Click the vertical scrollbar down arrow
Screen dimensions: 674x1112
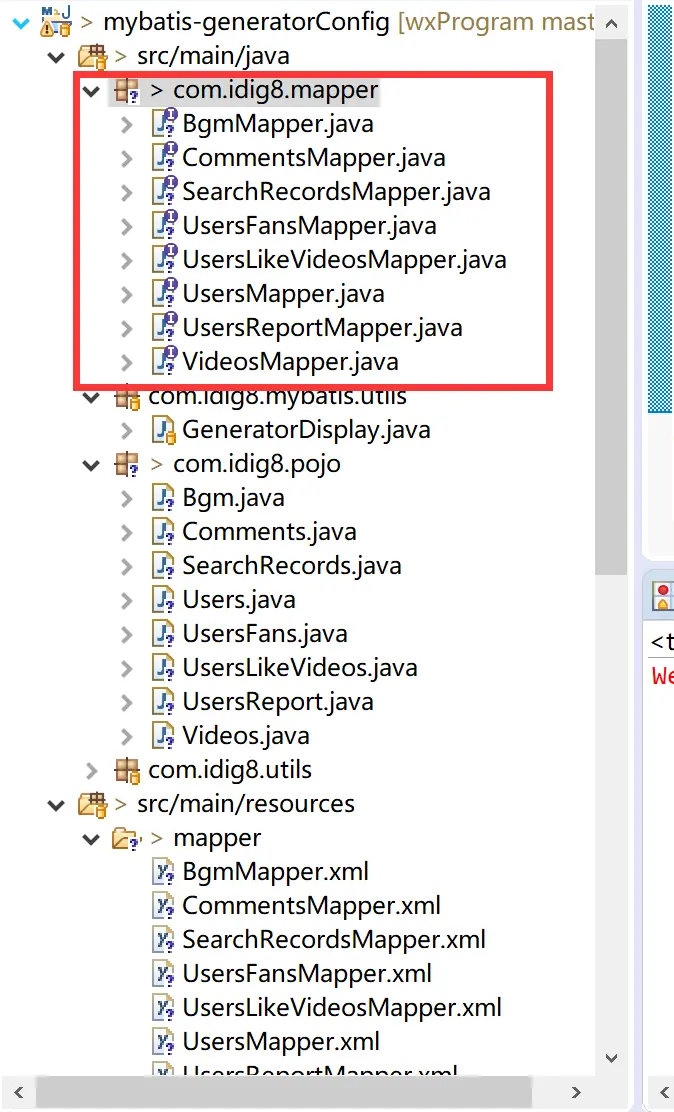[612, 1057]
